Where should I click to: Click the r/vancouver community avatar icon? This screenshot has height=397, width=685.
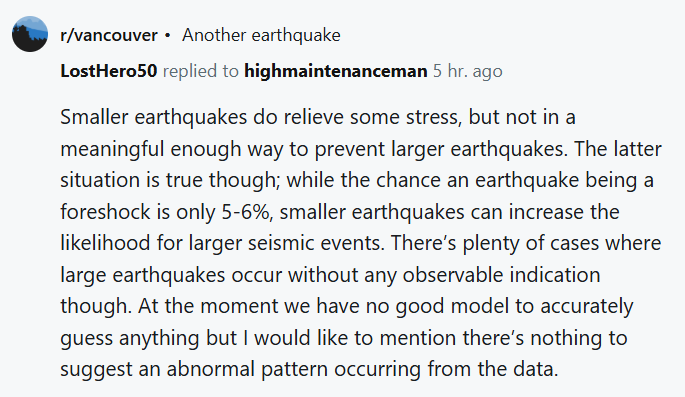(30, 34)
